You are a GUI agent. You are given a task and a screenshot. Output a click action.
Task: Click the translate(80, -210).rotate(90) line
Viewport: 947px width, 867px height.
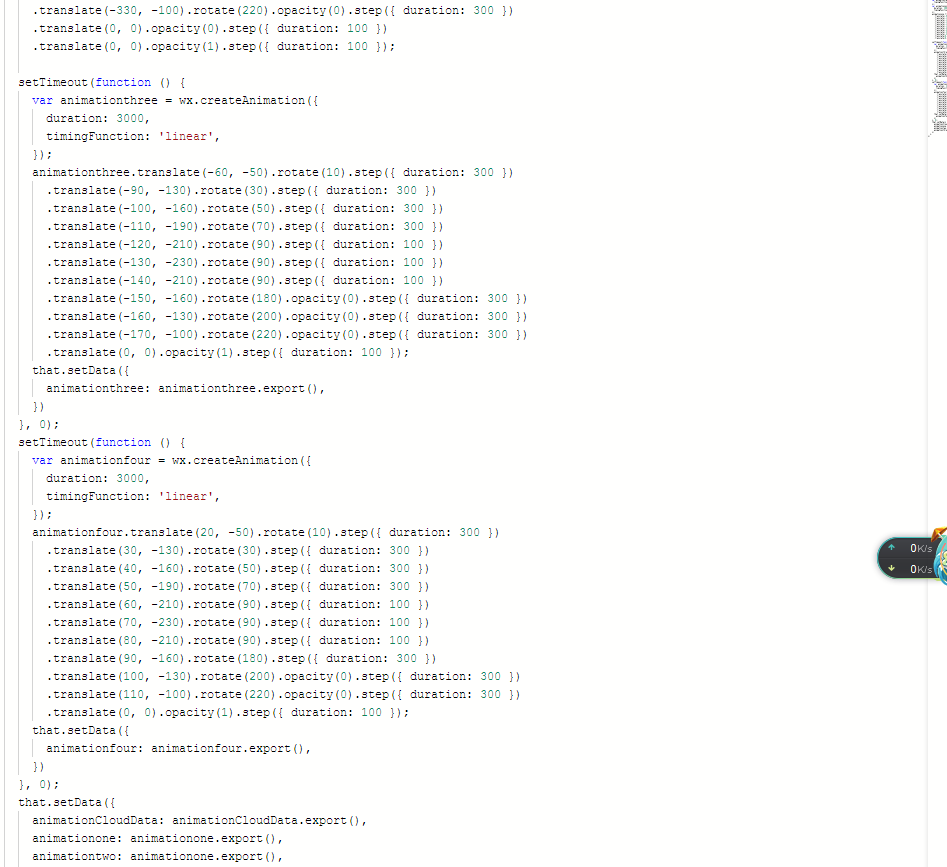coord(238,641)
